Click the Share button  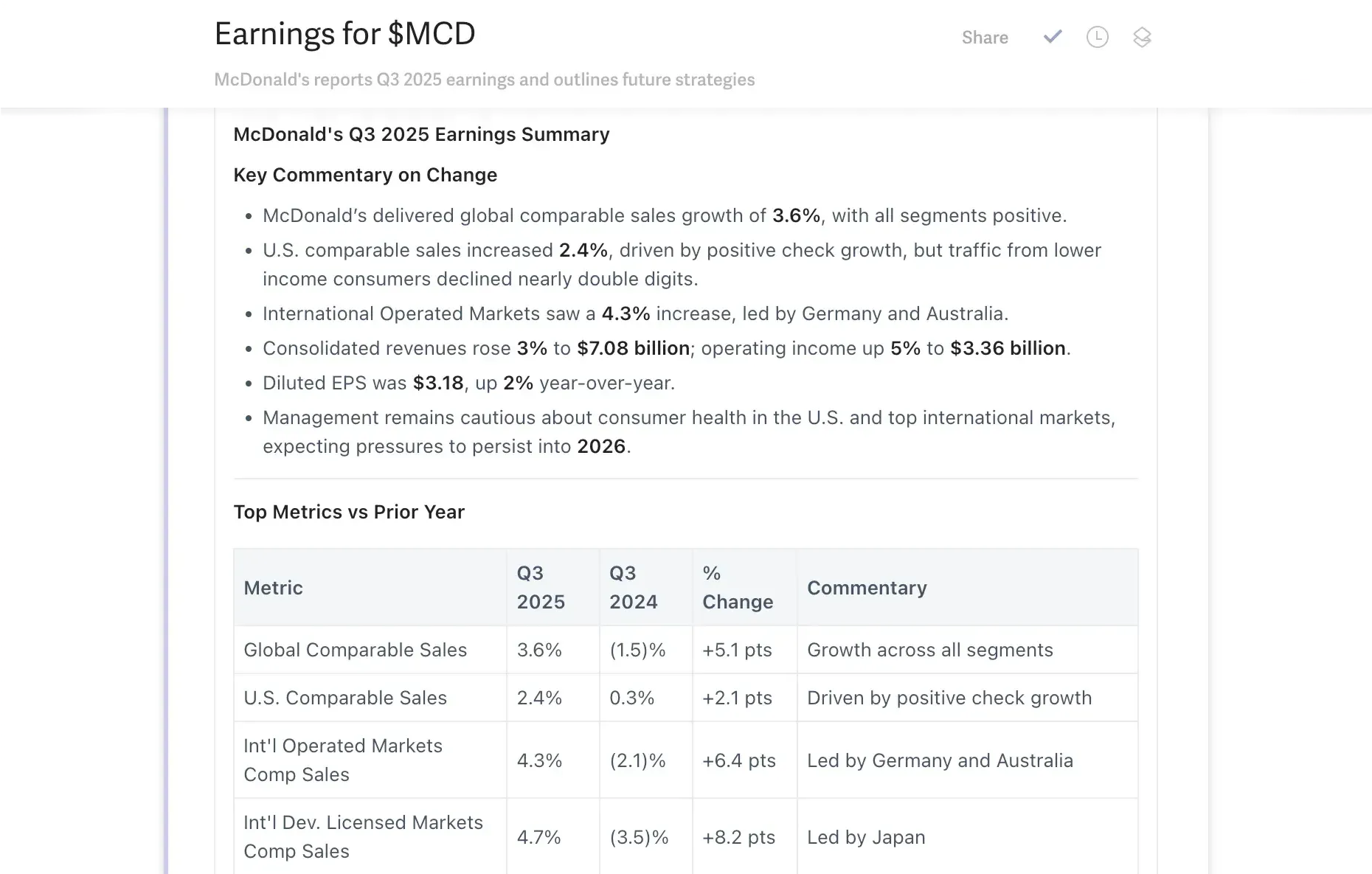pyautogui.click(x=985, y=38)
